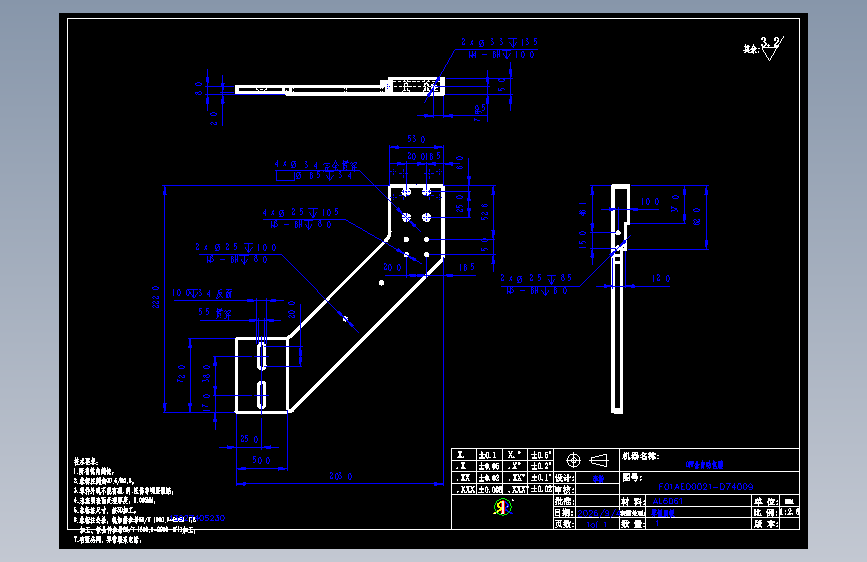Select hole callout '2 x Ø 2.5 ↧ 10.0'
The image size is (867, 562).
pos(236,247)
